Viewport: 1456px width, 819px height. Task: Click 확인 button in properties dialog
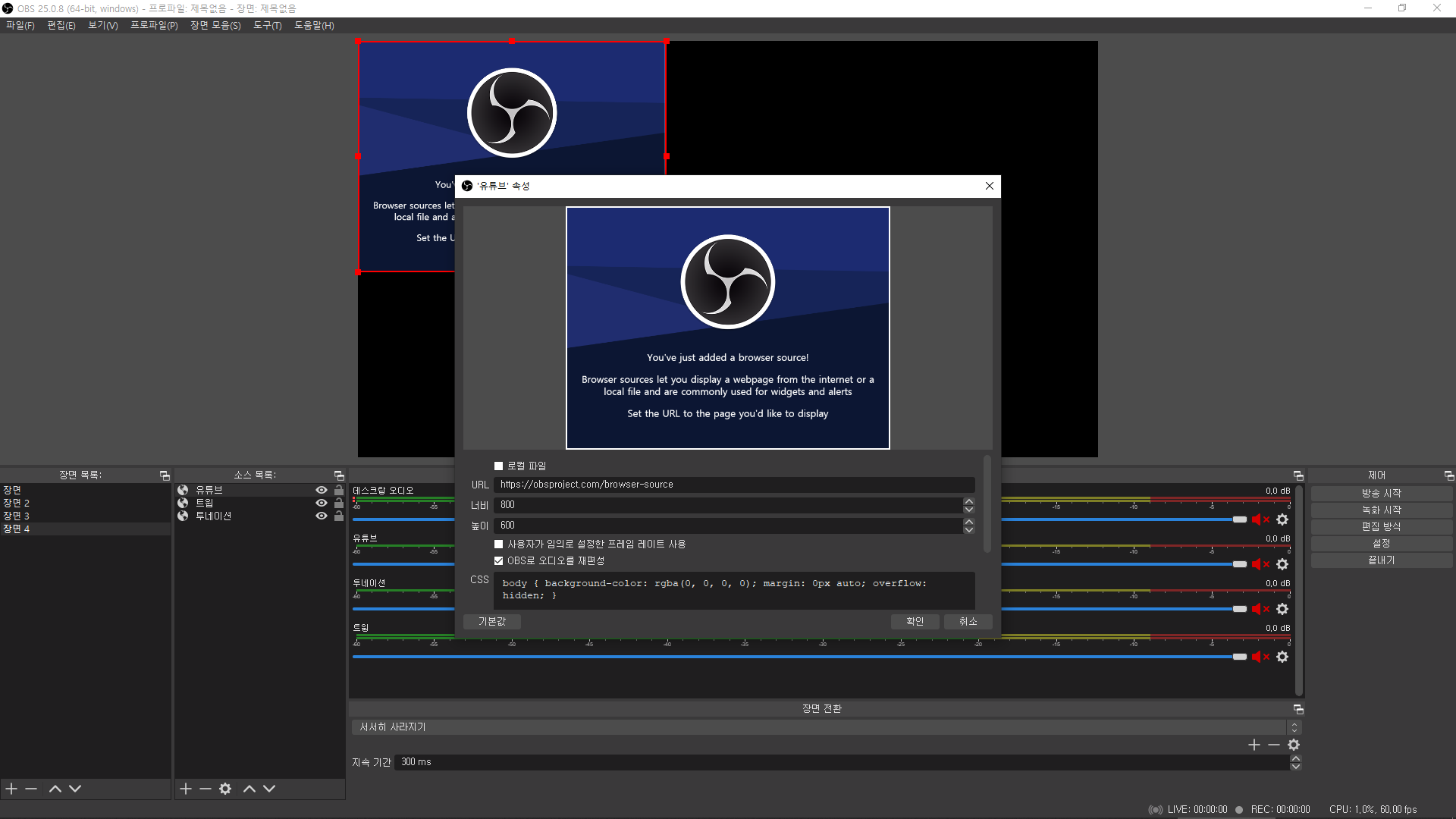point(915,621)
